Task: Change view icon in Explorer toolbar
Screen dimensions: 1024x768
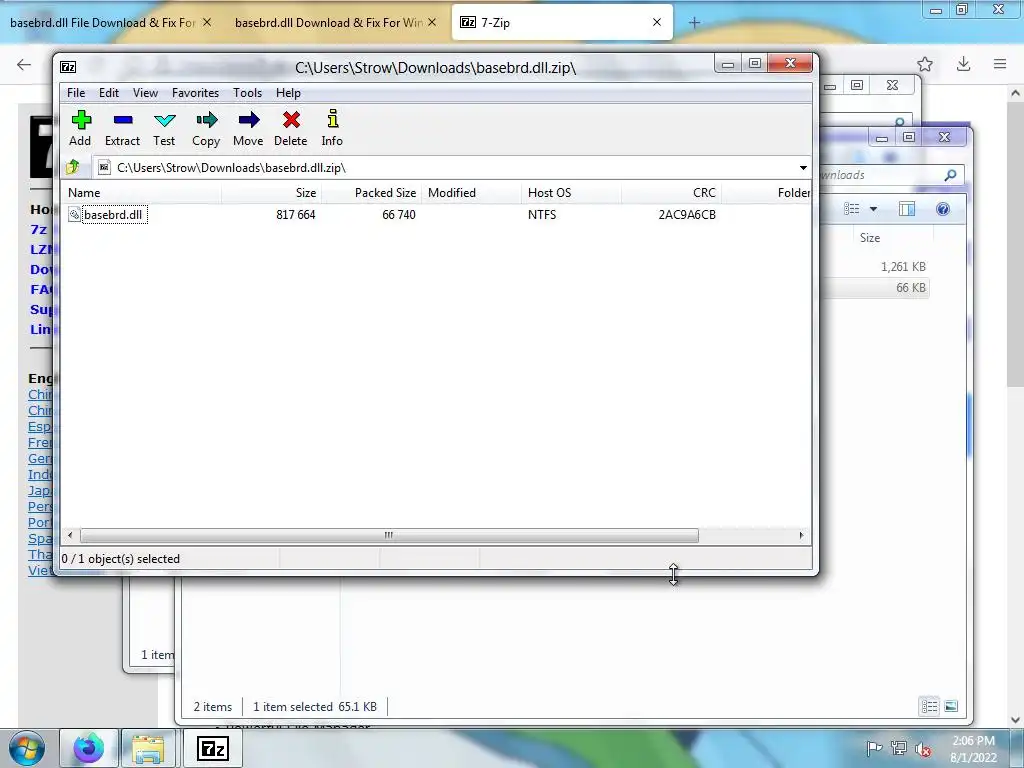Action: point(852,209)
